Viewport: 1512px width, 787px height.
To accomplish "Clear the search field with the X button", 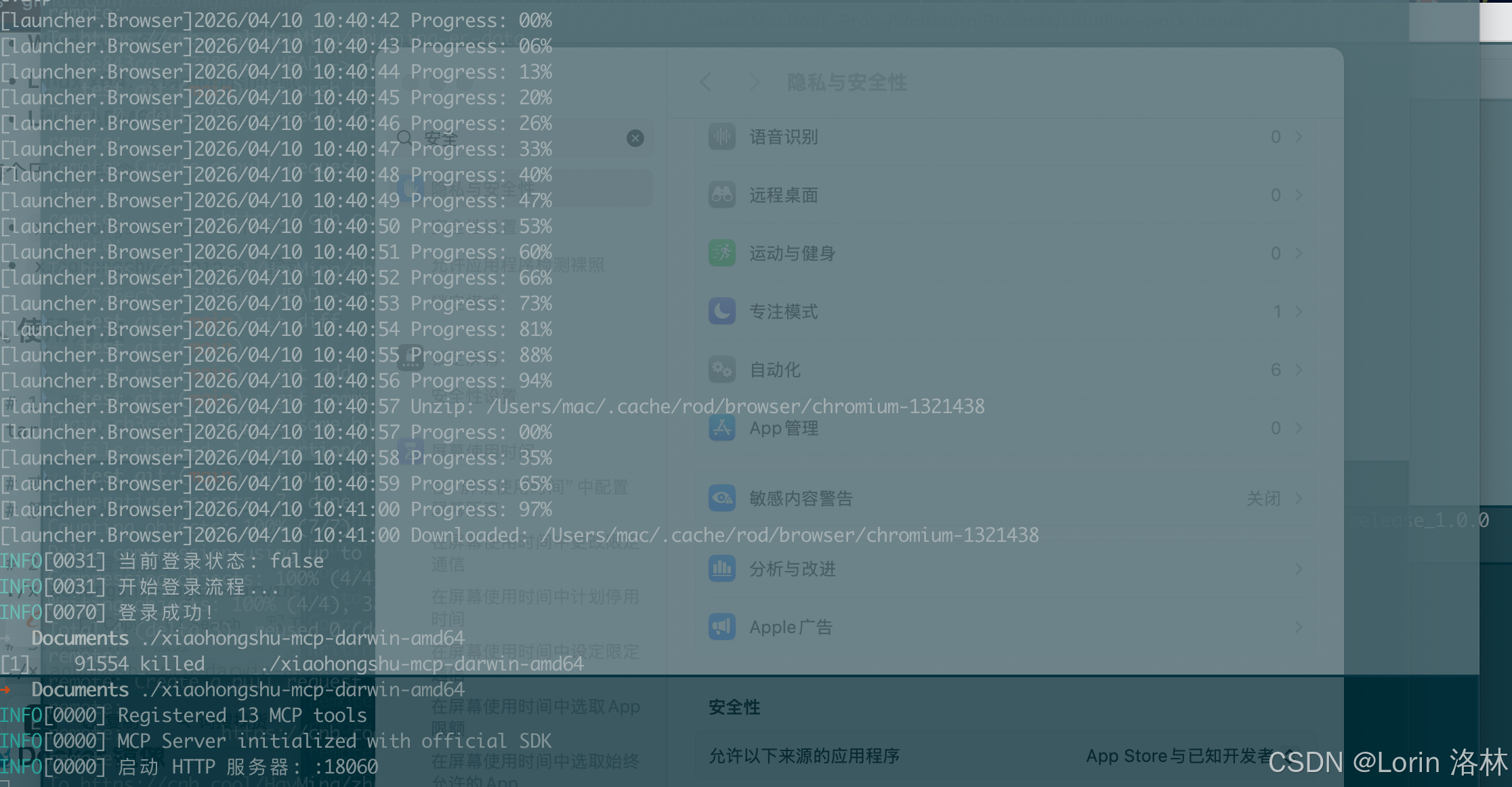I will pos(635,138).
